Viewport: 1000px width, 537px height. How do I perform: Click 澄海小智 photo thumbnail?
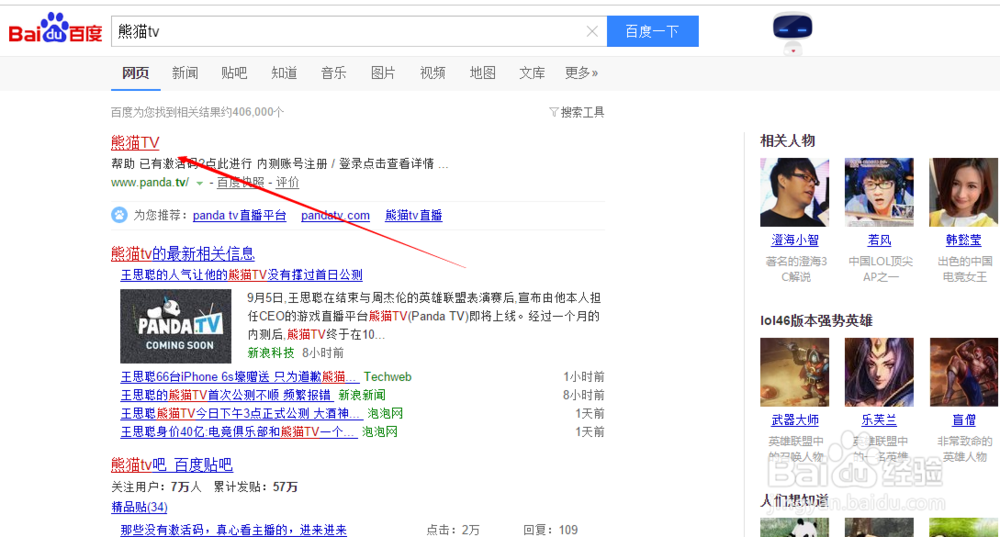tap(795, 193)
